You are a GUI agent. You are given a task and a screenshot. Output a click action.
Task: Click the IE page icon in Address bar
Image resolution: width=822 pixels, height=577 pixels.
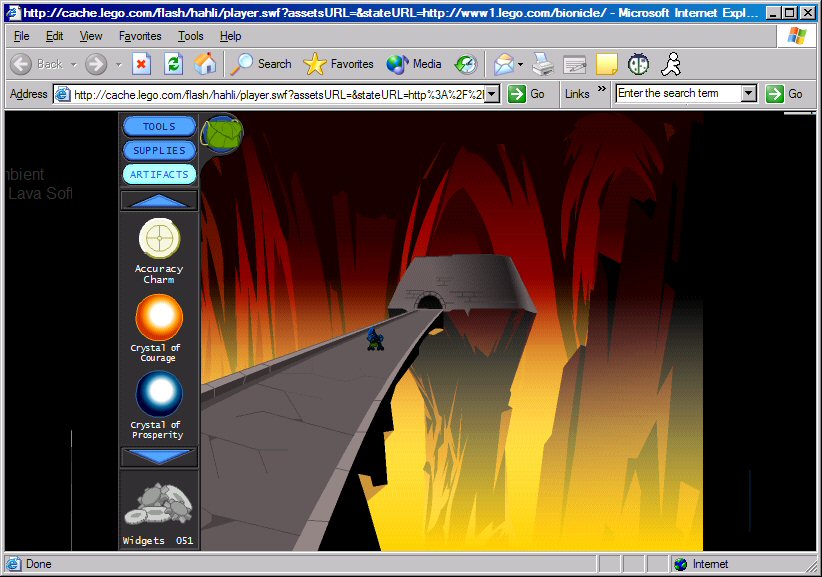(x=63, y=94)
